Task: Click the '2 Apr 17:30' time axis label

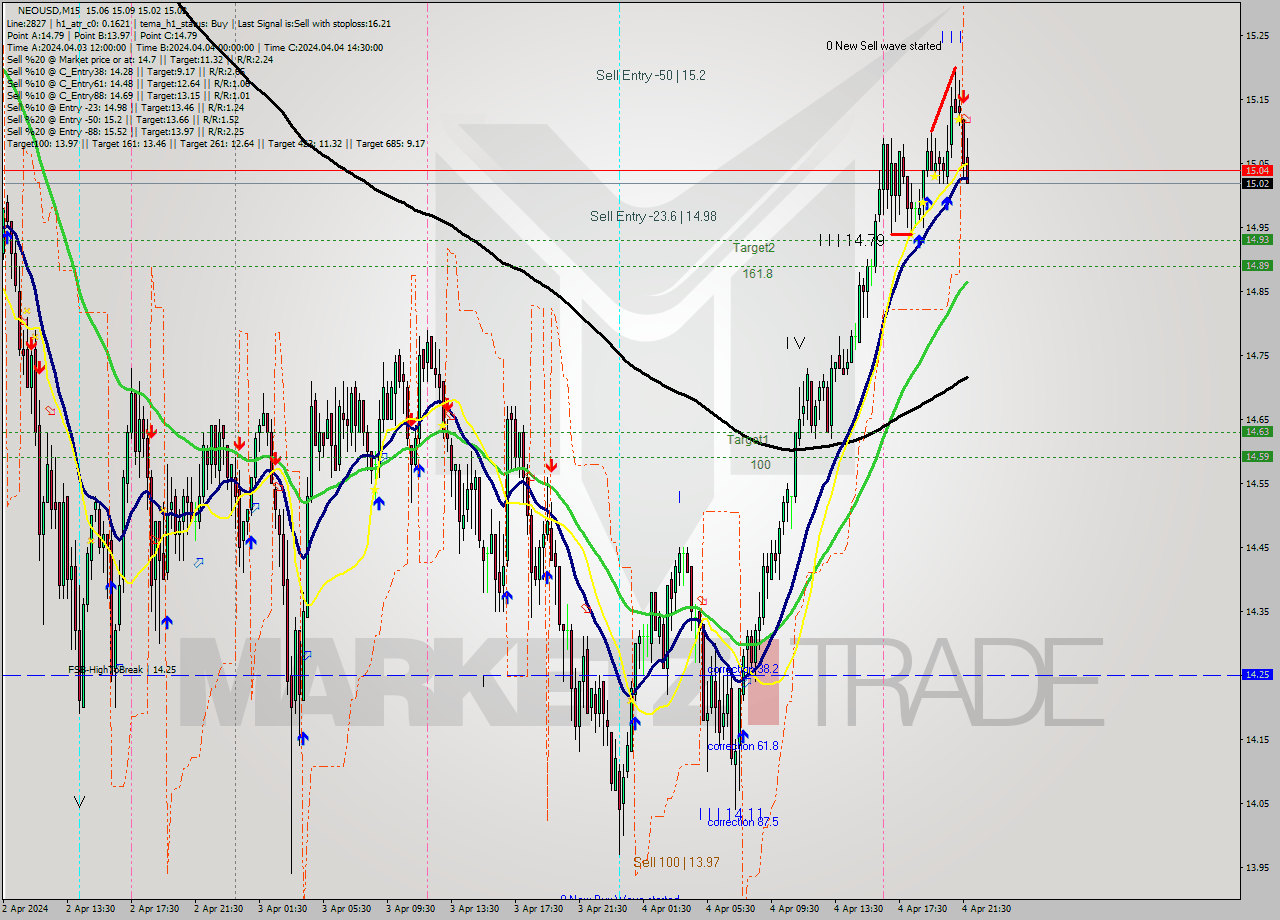Action: point(154,909)
